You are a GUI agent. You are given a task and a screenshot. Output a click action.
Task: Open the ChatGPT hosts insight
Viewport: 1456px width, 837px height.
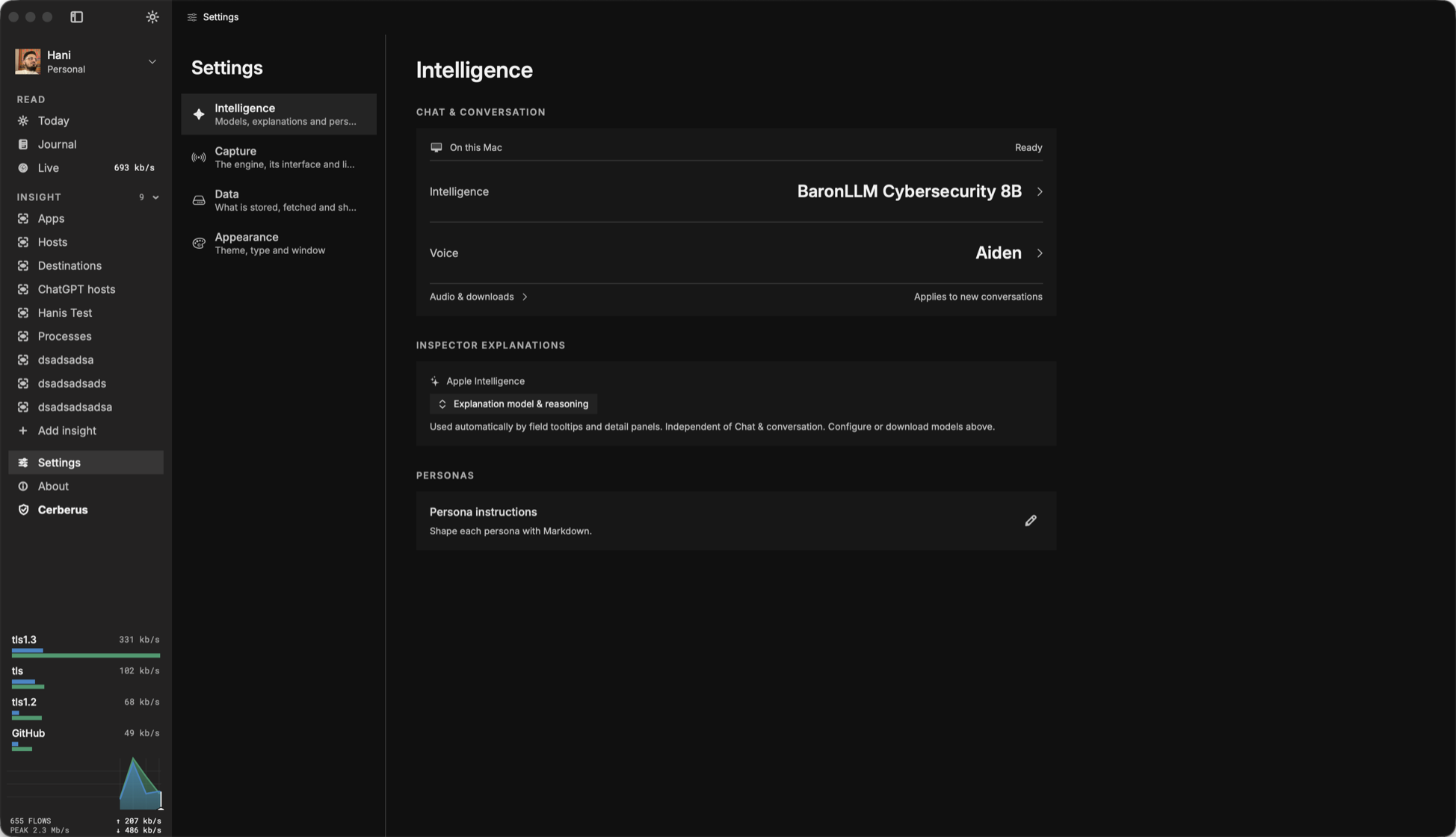[86, 289]
